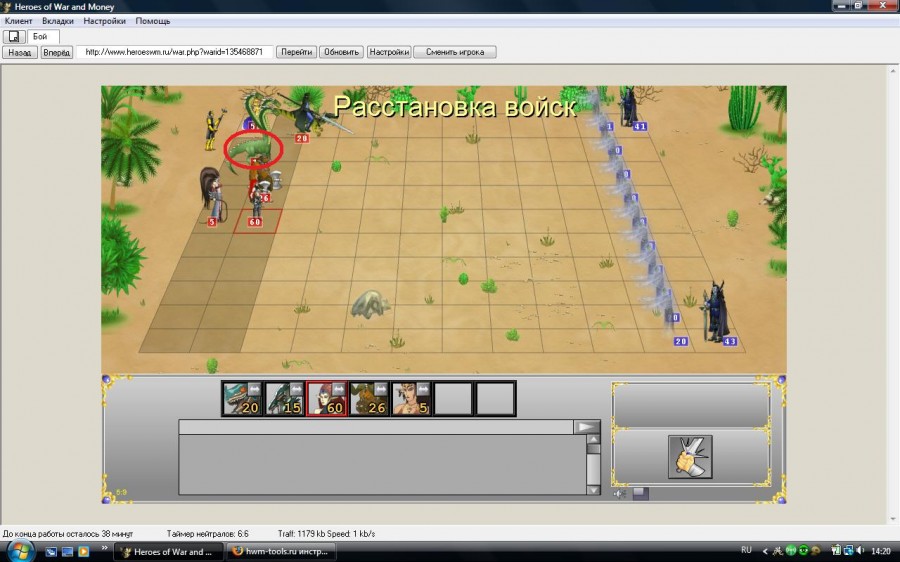
Task: Click the enemy dark unit labeled 43
Action: click(x=716, y=313)
